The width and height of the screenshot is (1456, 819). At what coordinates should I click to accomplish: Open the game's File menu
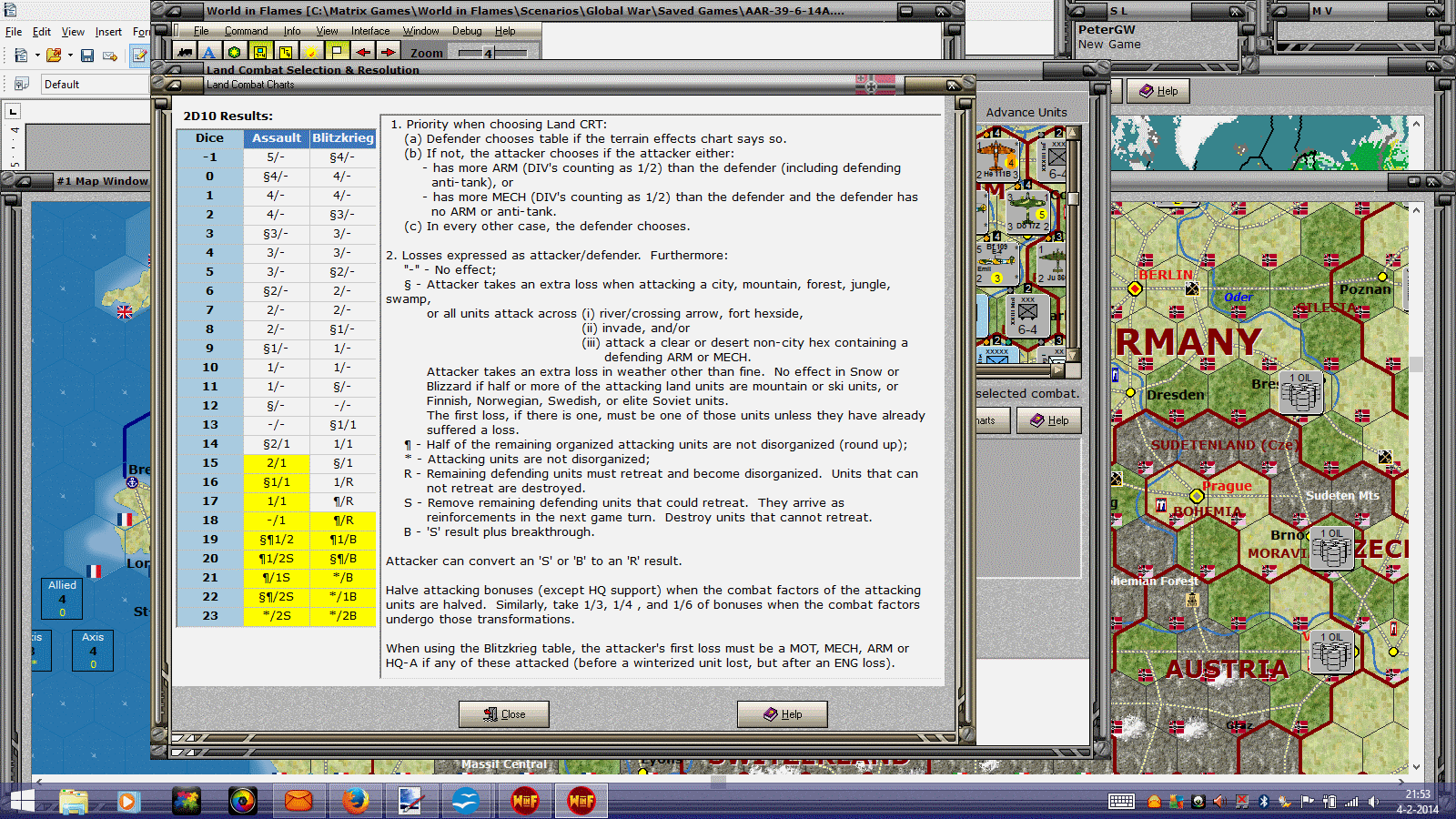tap(201, 31)
